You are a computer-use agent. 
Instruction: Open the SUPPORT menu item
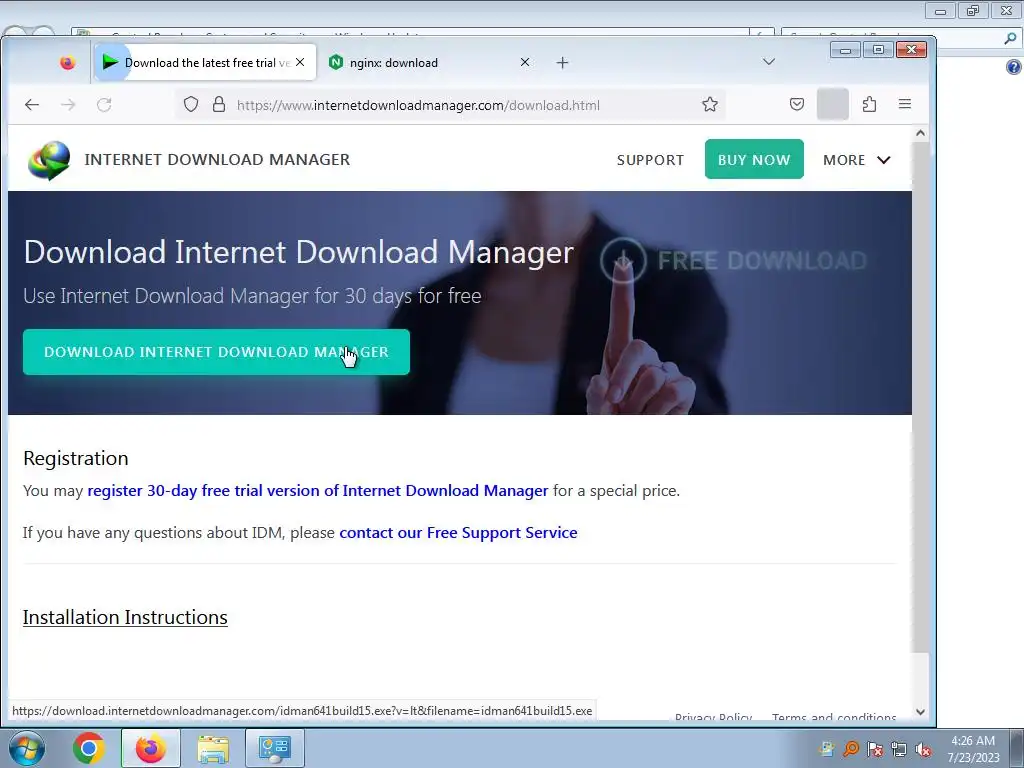coord(650,160)
